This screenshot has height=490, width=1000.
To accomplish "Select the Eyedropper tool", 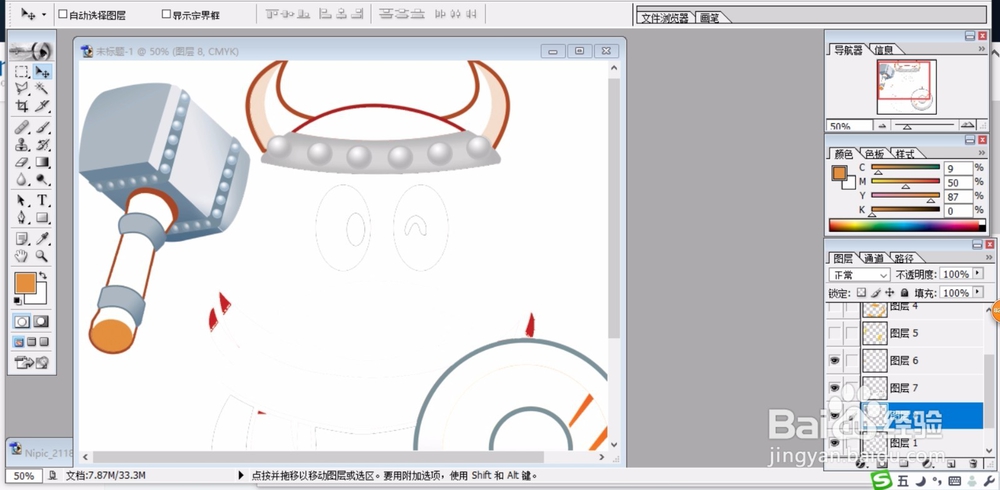I will tap(42, 239).
